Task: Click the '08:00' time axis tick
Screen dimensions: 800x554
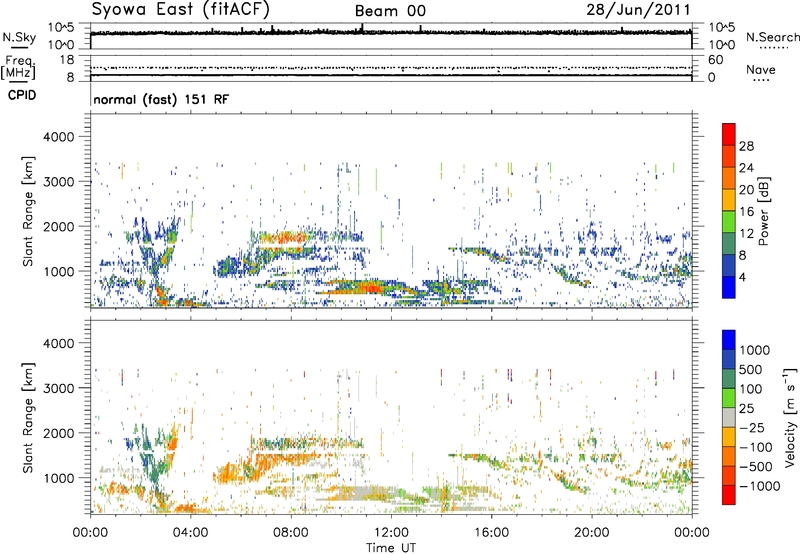Action: click(291, 533)
